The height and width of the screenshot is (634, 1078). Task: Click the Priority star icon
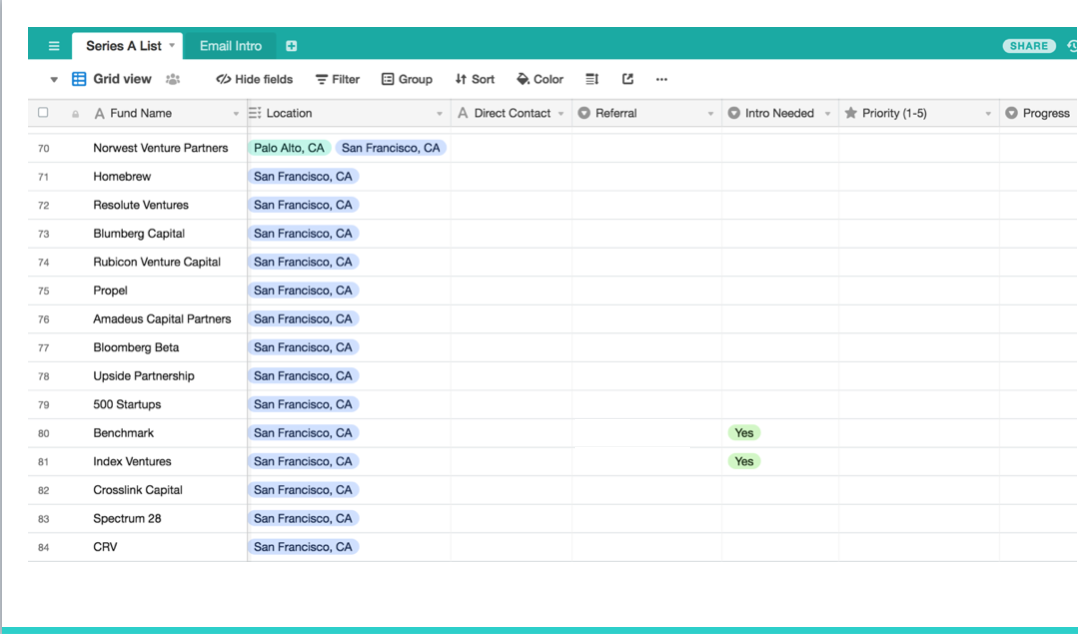coord(851,113)
